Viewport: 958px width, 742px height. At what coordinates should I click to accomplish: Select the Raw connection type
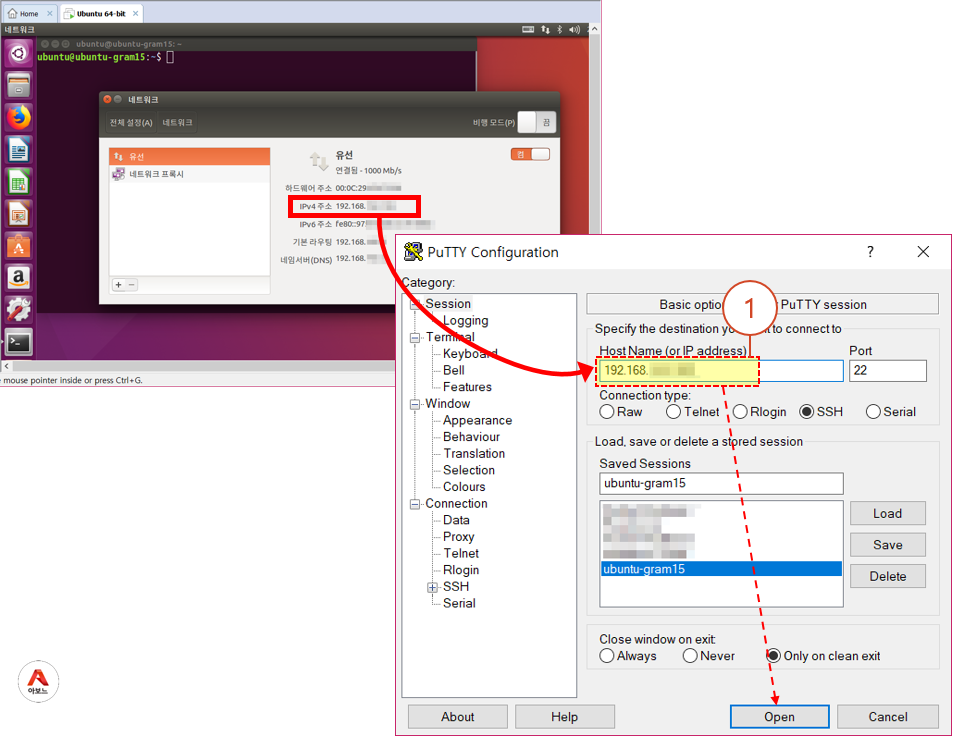click(x=621, y=412)
